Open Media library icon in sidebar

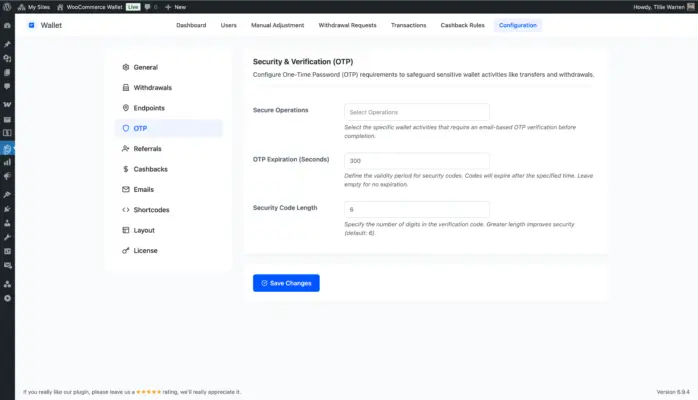[x=7, y=58]
